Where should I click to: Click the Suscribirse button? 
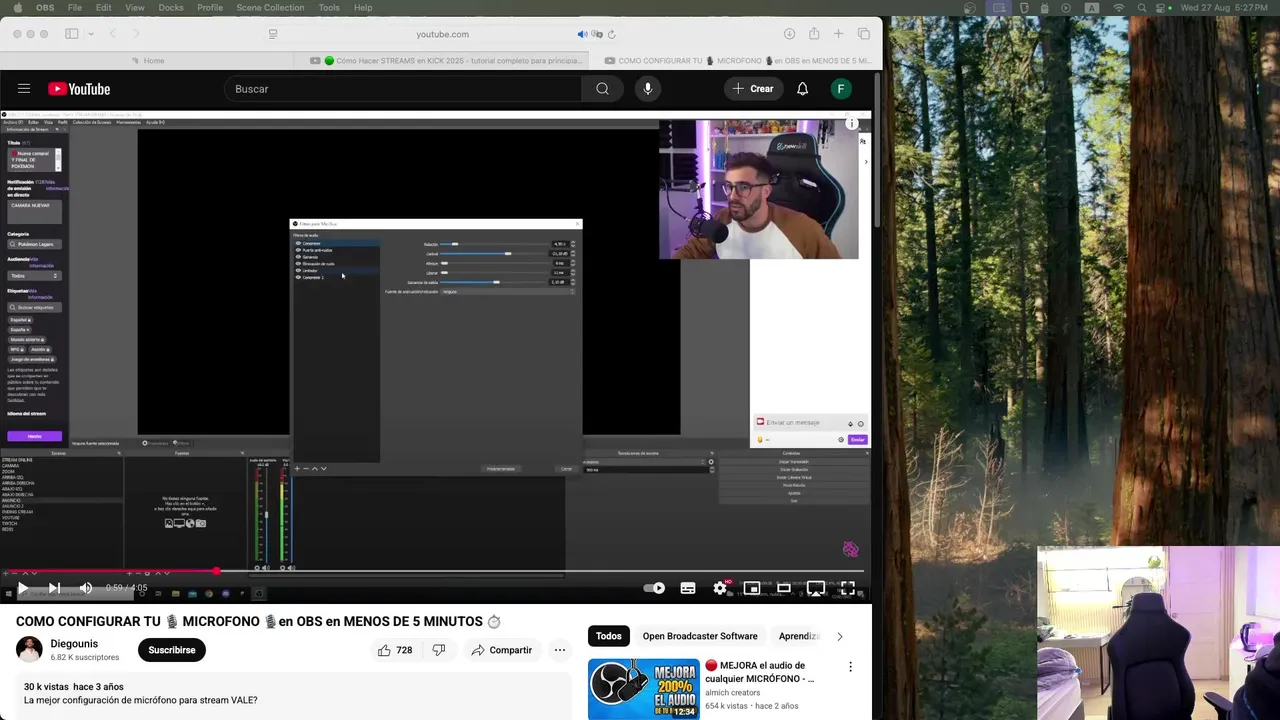click(x=172, y=650)
